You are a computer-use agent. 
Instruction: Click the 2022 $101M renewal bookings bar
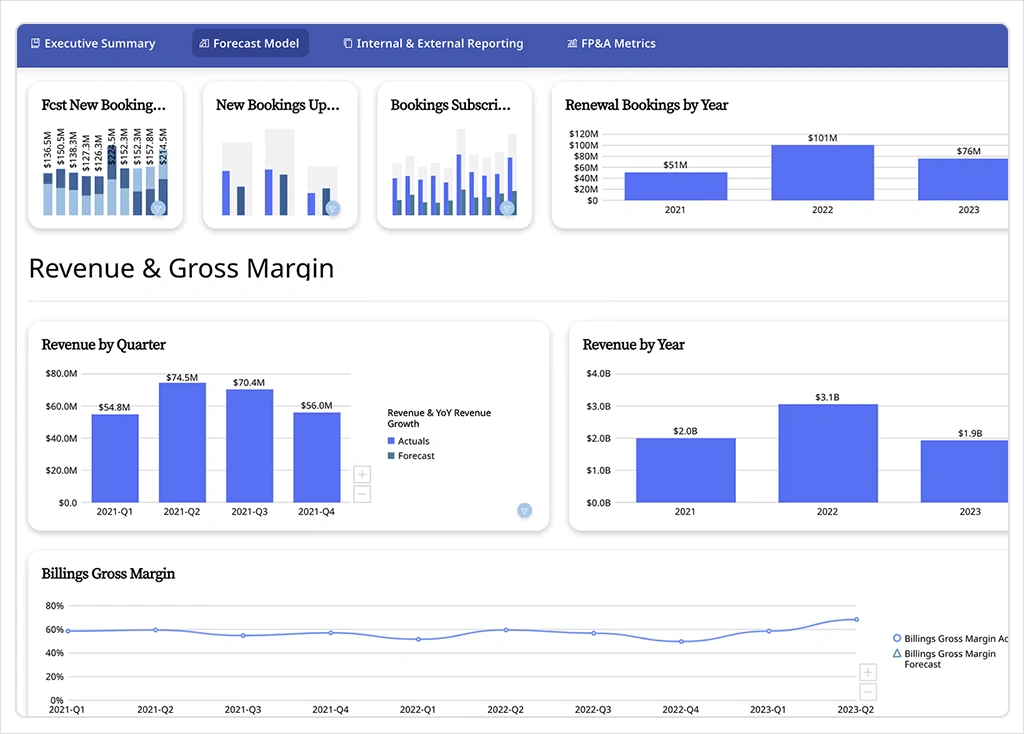[822, 172]
